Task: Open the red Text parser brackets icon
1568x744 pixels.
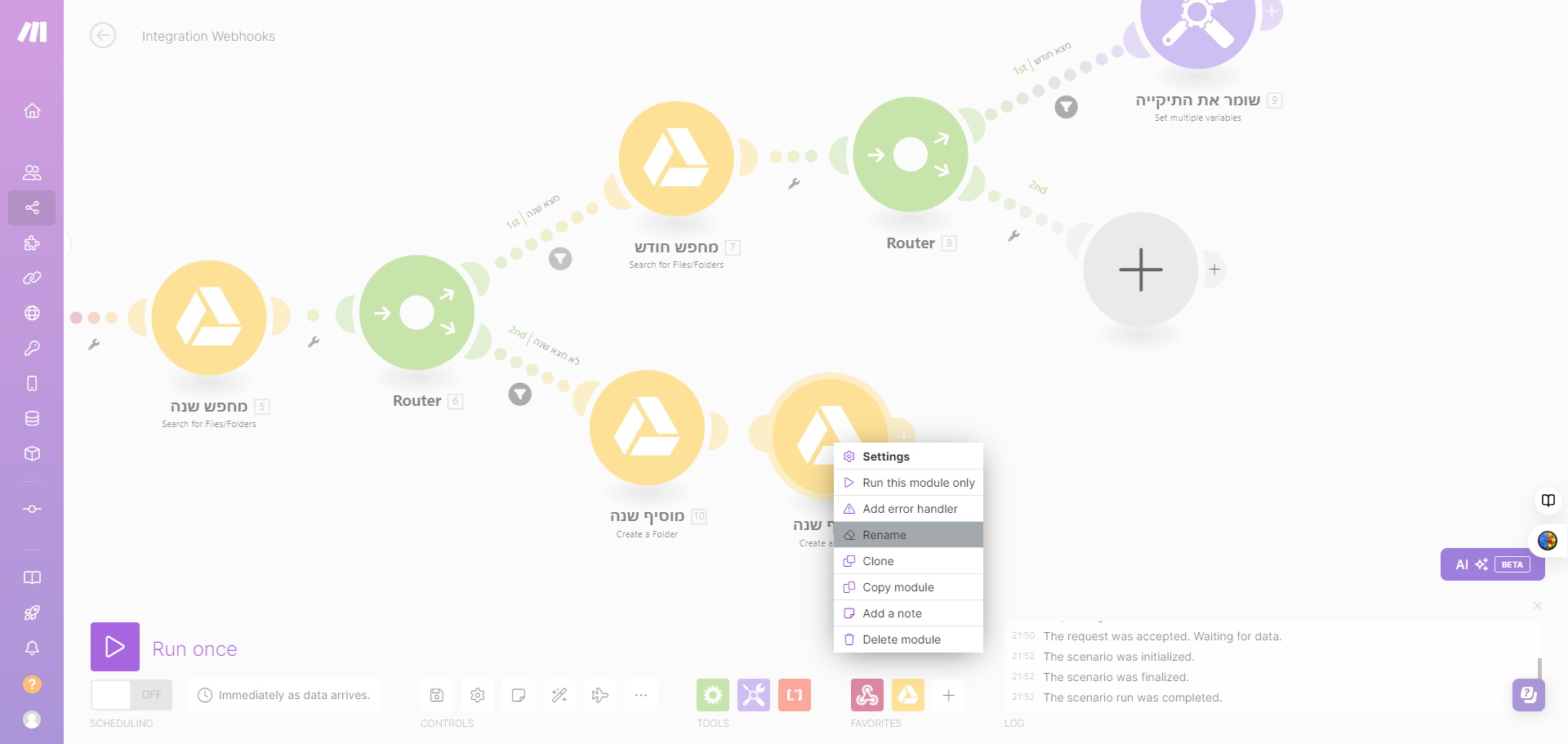Action: 795,695
